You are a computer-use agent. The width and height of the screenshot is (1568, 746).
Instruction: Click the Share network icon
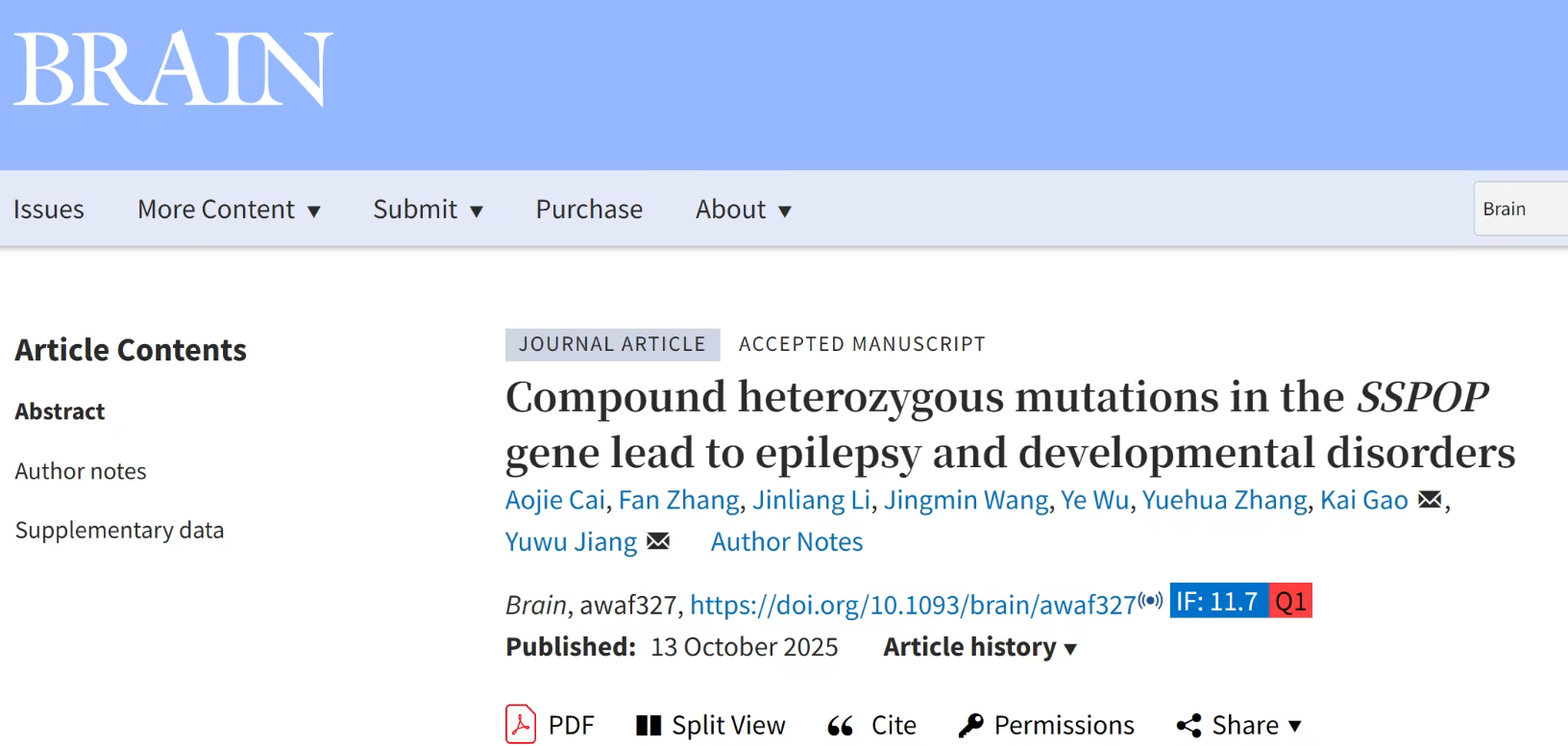[x=1188, y=726]
